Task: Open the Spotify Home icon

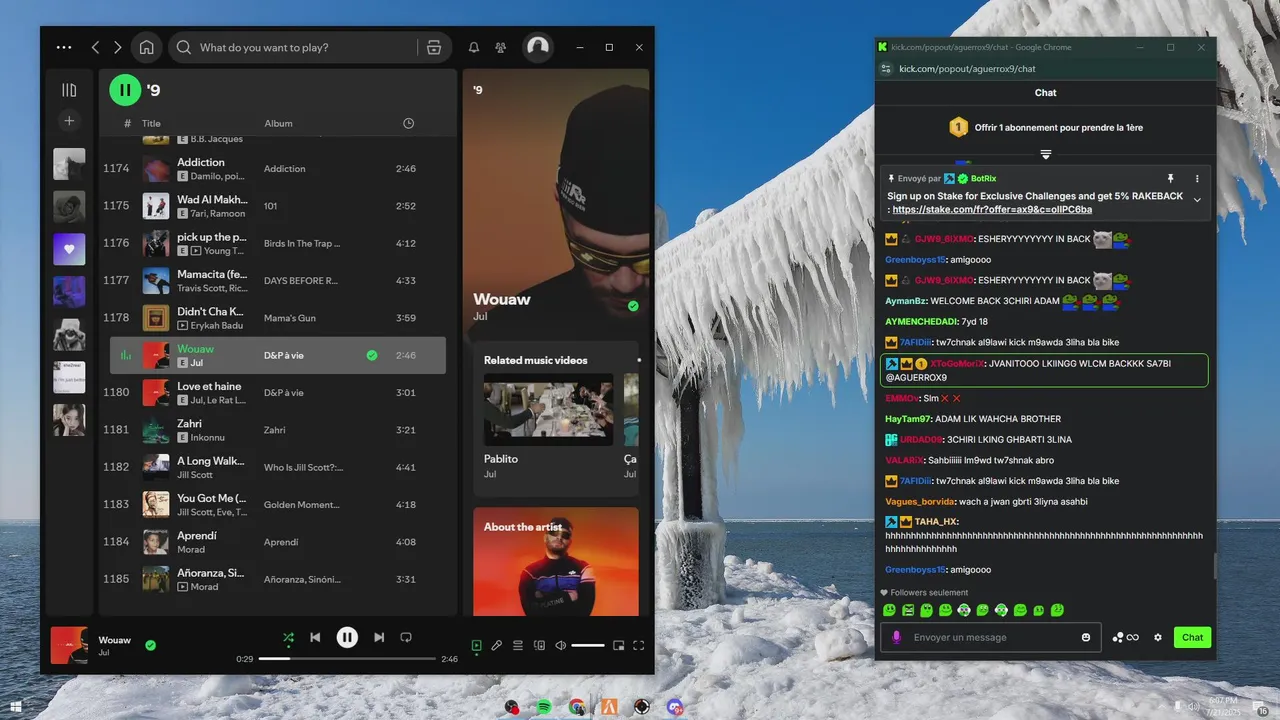Action: 147,47
